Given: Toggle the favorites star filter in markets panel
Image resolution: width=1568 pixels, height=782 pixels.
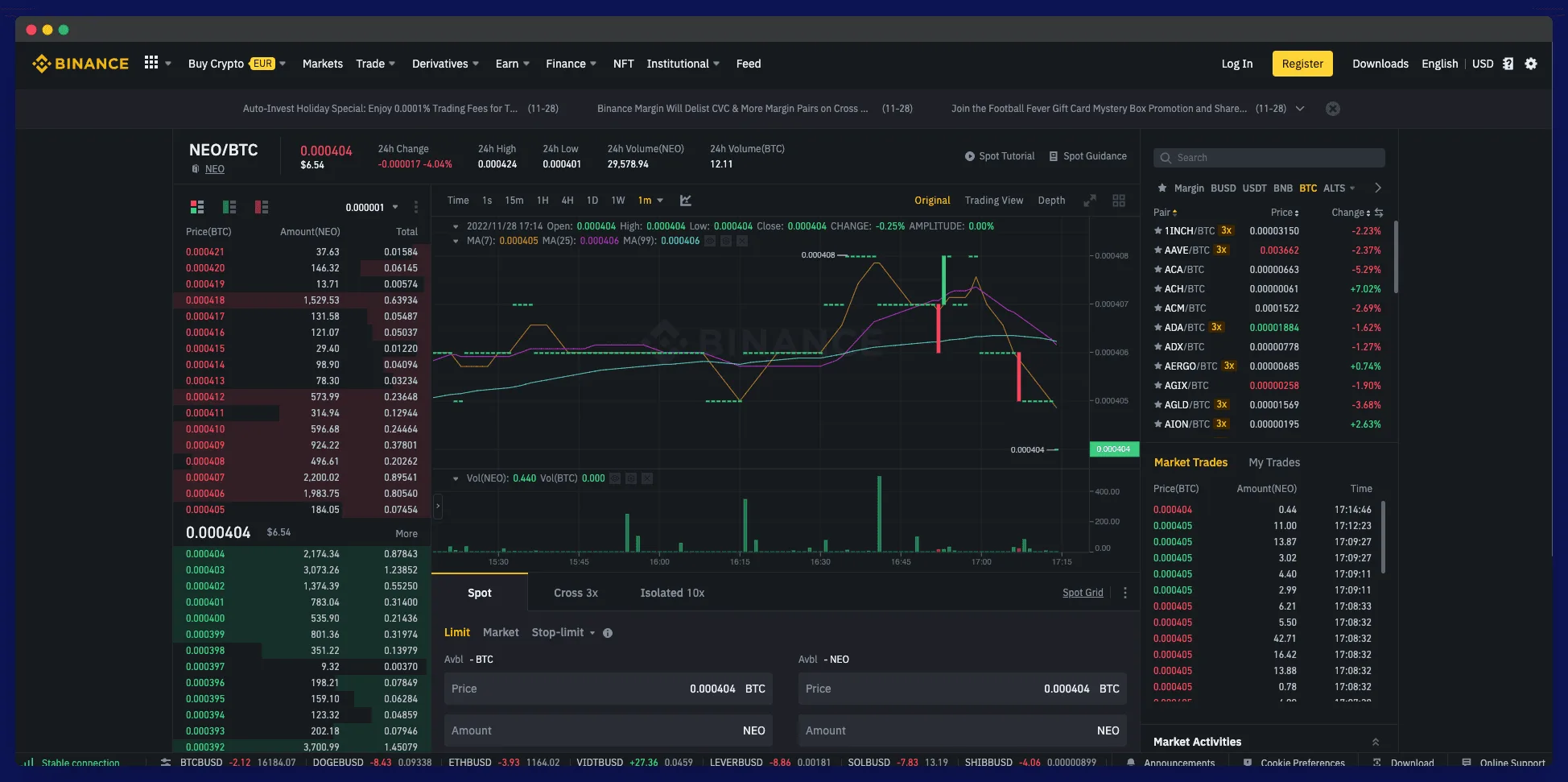Looking at the screenshot, I should point(1162,188).
